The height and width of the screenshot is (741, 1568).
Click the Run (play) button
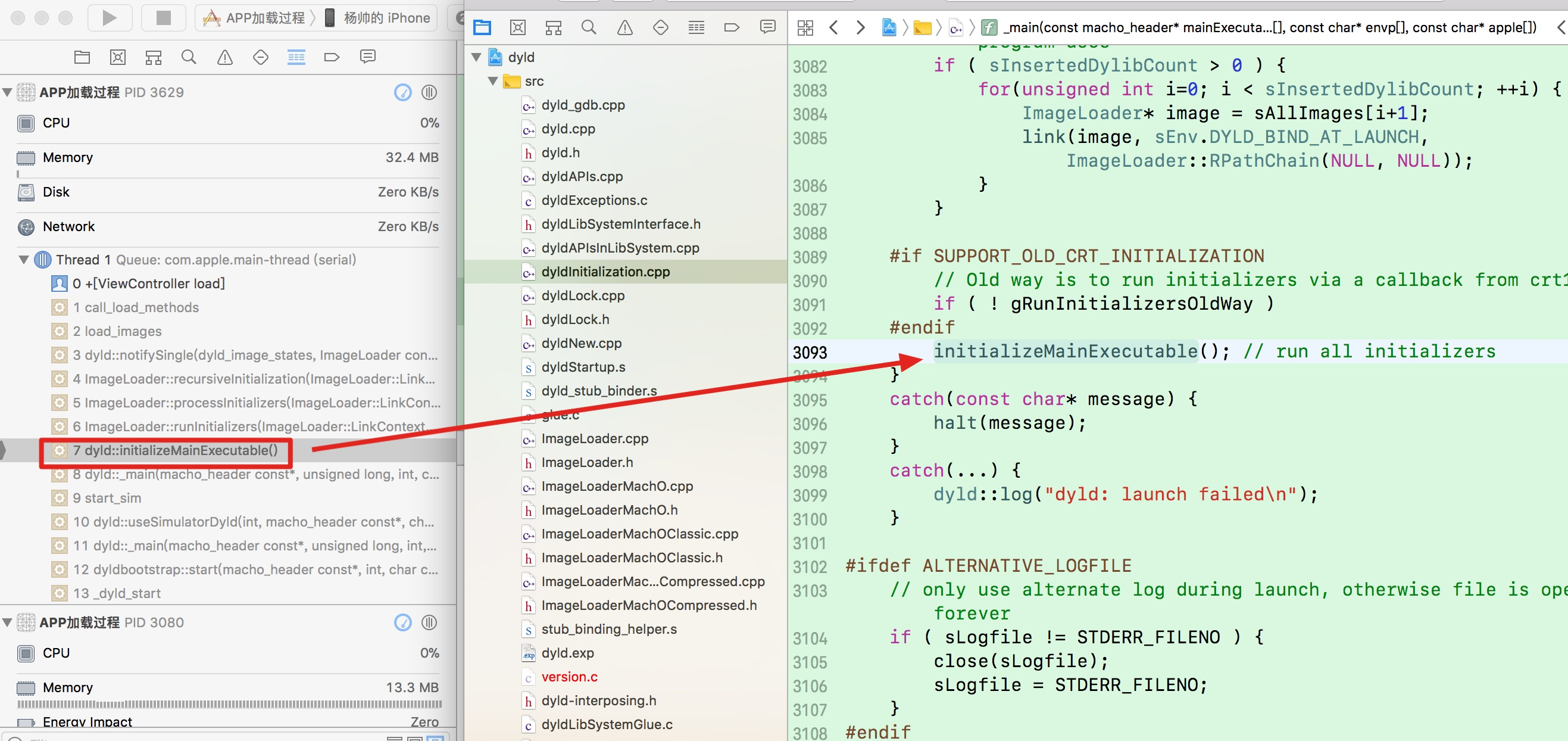click(x=110, y=18)
